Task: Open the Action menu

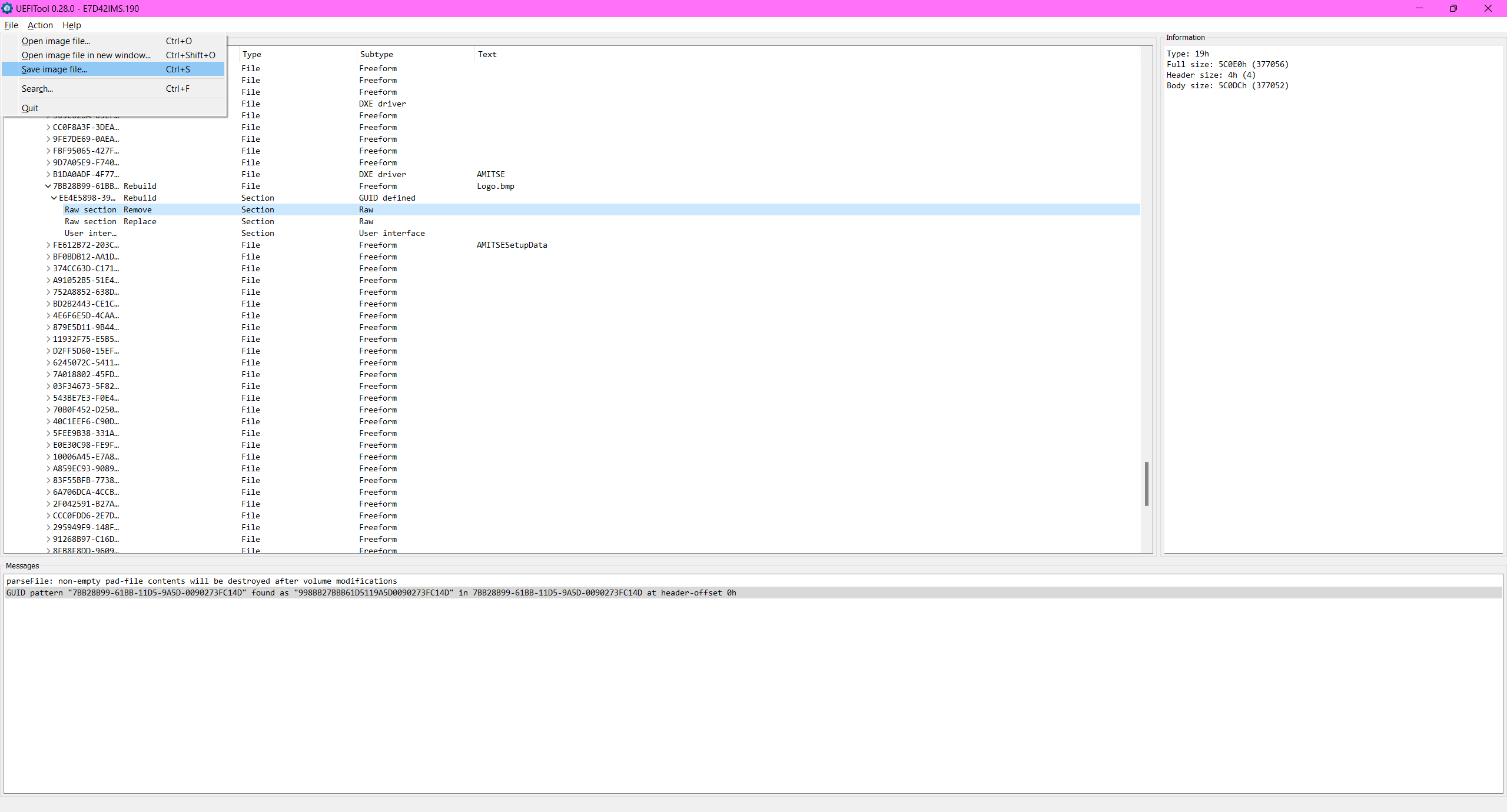Action: point(40,25)
